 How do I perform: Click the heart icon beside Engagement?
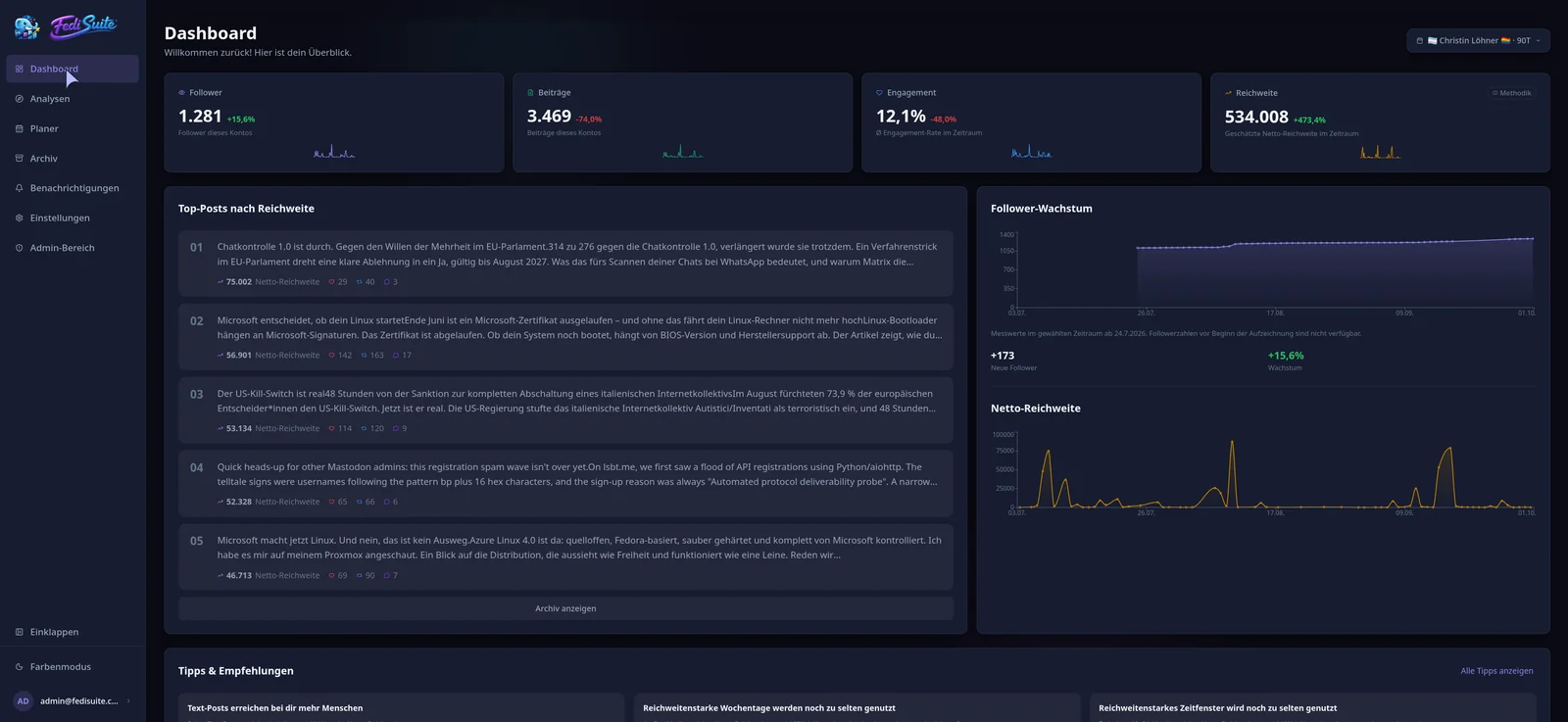tap(879, 93)
